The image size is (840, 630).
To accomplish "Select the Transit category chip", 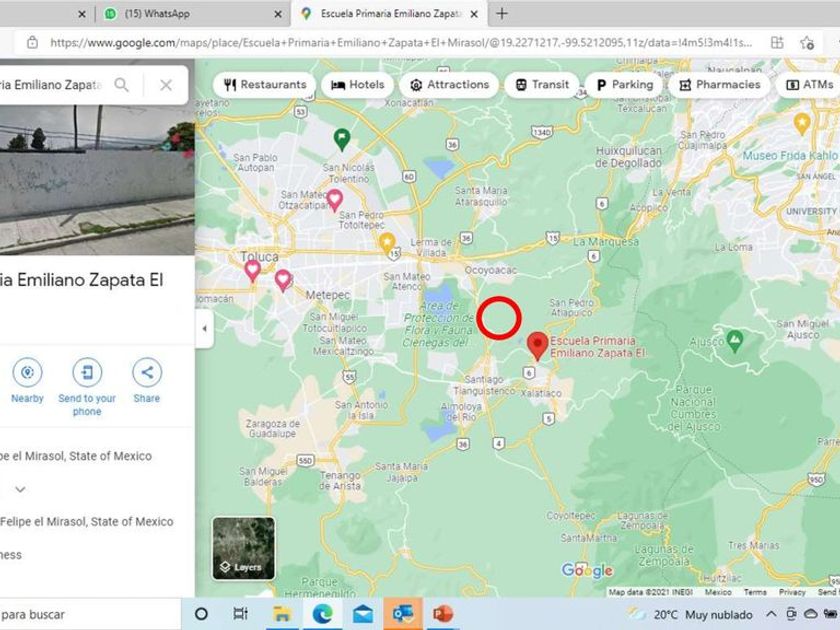I will (x=542, y=85).
